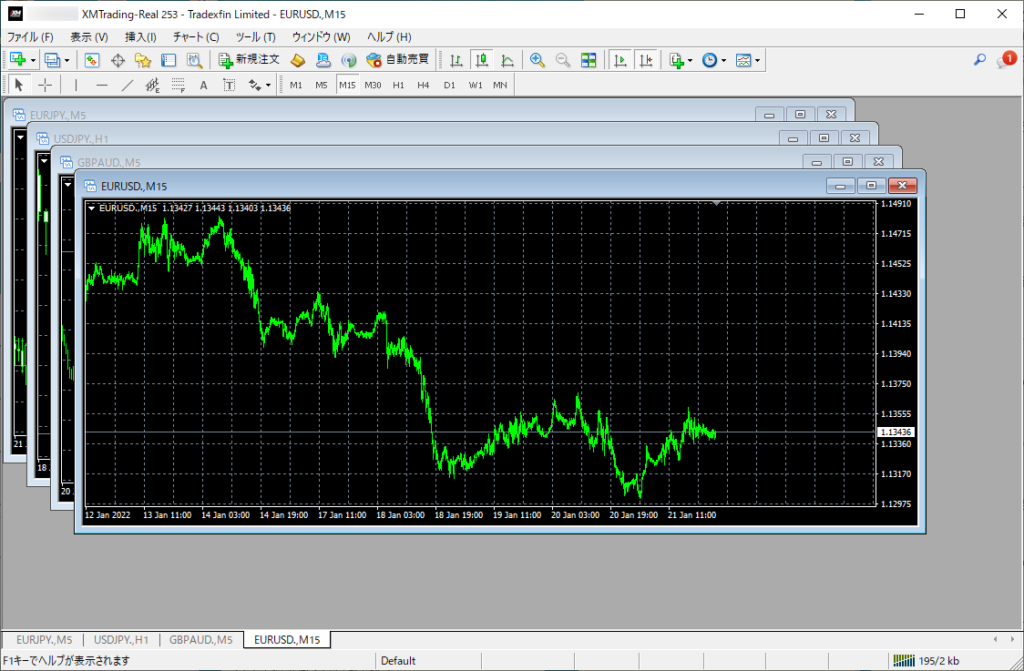The width and height of the screenshot is (1024, 671).
Task: Expand the USDJPY chart one-click trading triangle
Action: [x=44, y=161]
